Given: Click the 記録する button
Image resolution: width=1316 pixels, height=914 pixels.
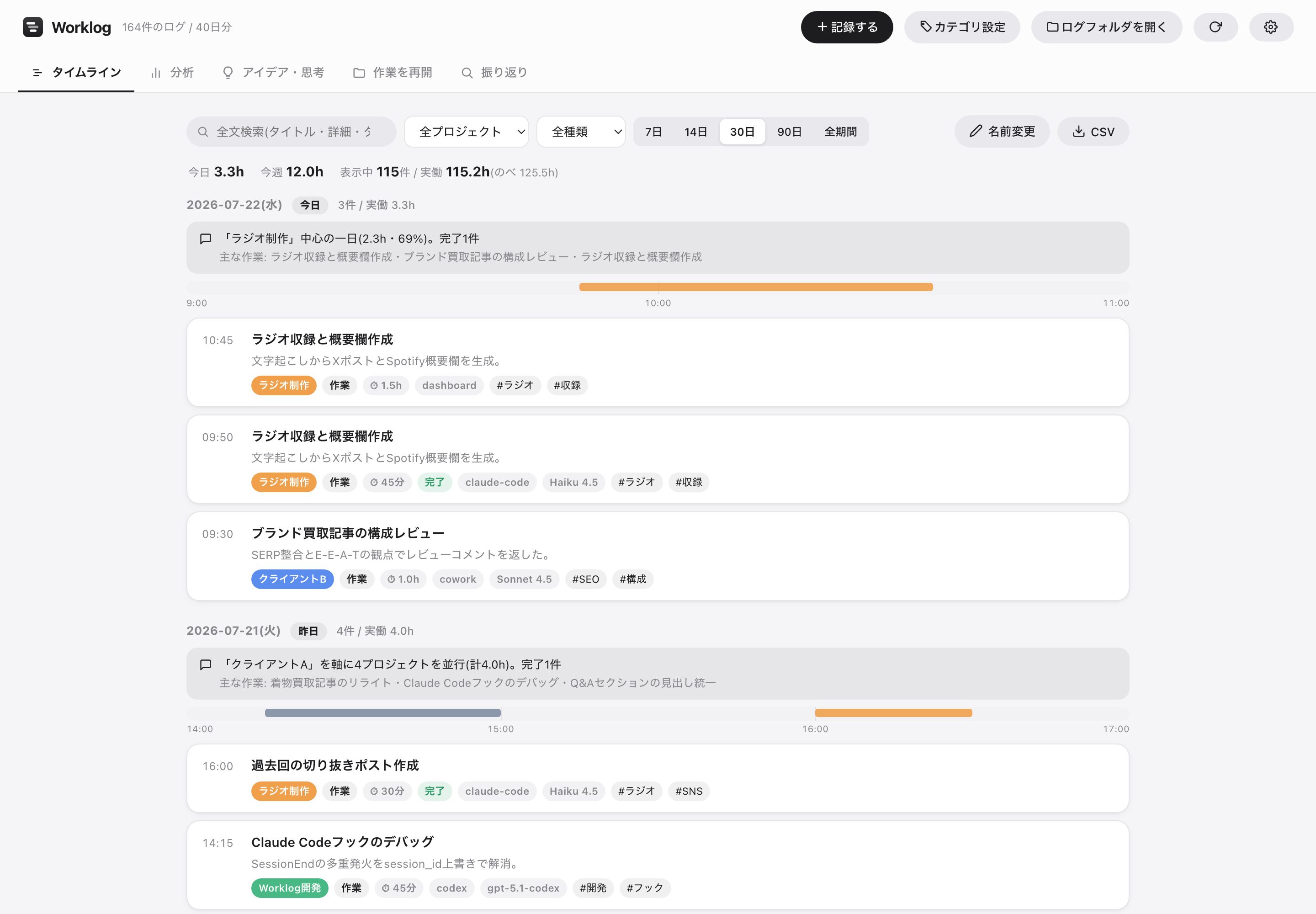Looking at the screenshot, I should click(x=846, y=27).
